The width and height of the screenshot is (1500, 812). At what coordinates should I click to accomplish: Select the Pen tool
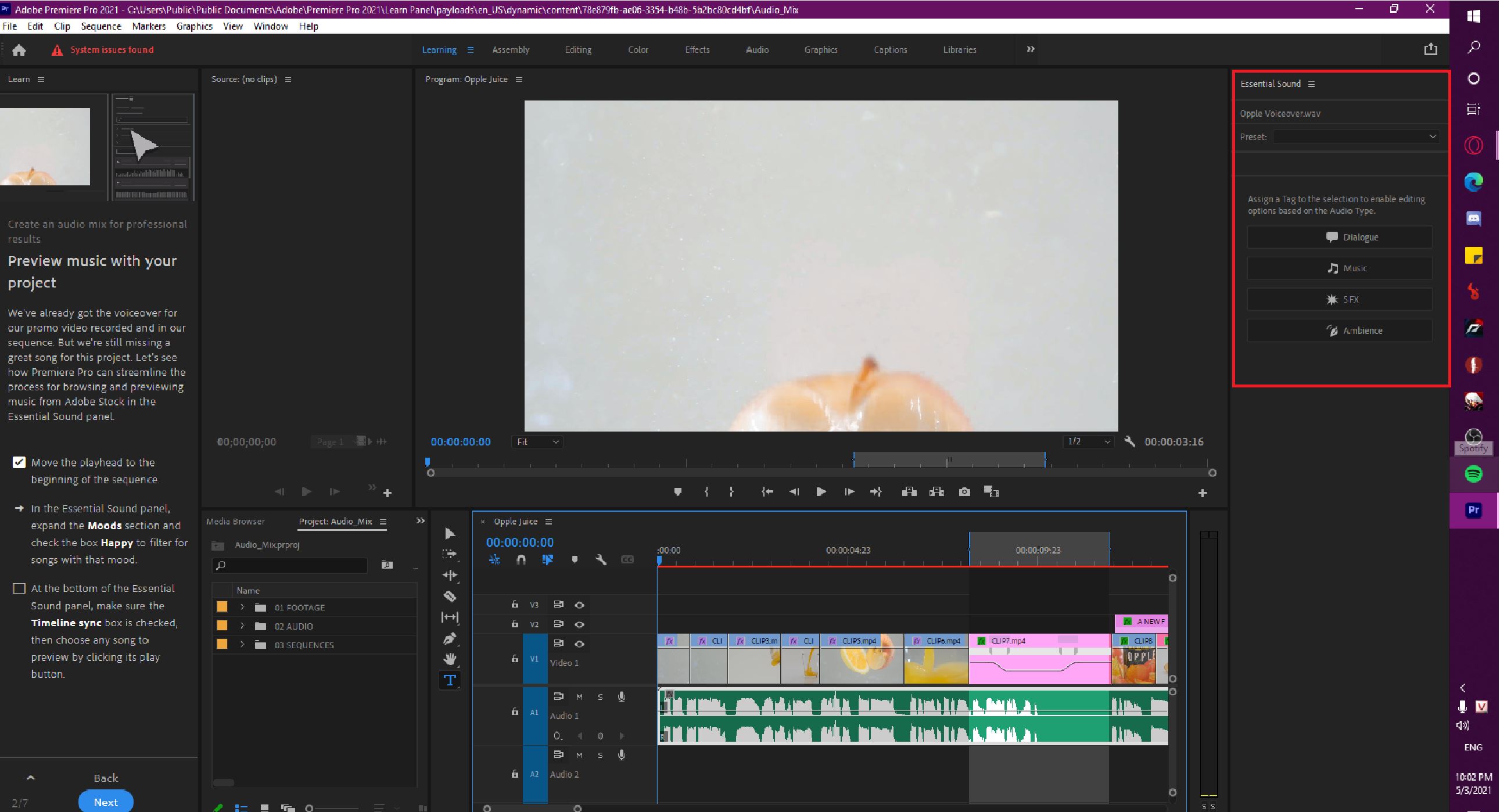450,638
